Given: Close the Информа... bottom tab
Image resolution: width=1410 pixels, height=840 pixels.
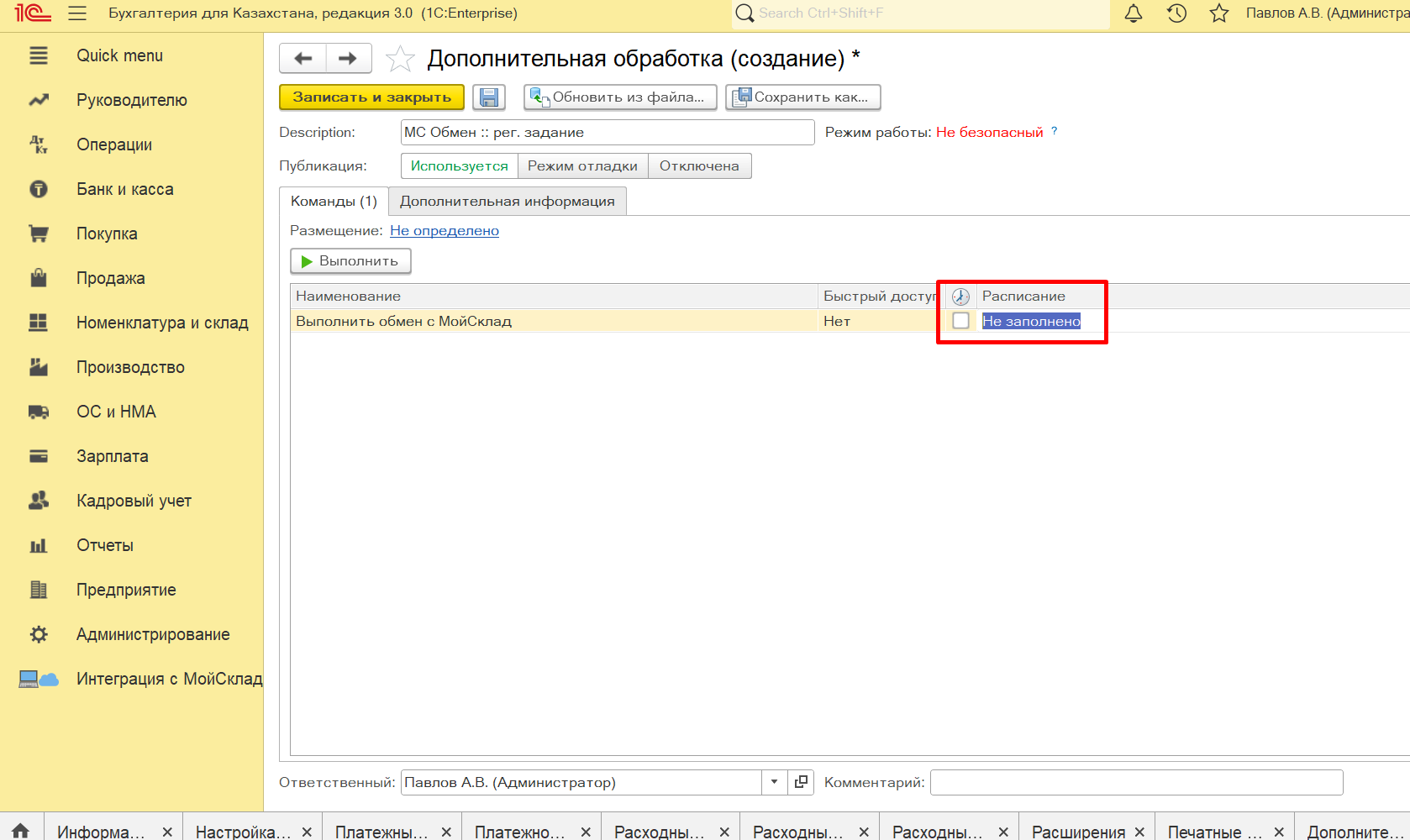Looking at the screenshot, I should coord(167,832).
